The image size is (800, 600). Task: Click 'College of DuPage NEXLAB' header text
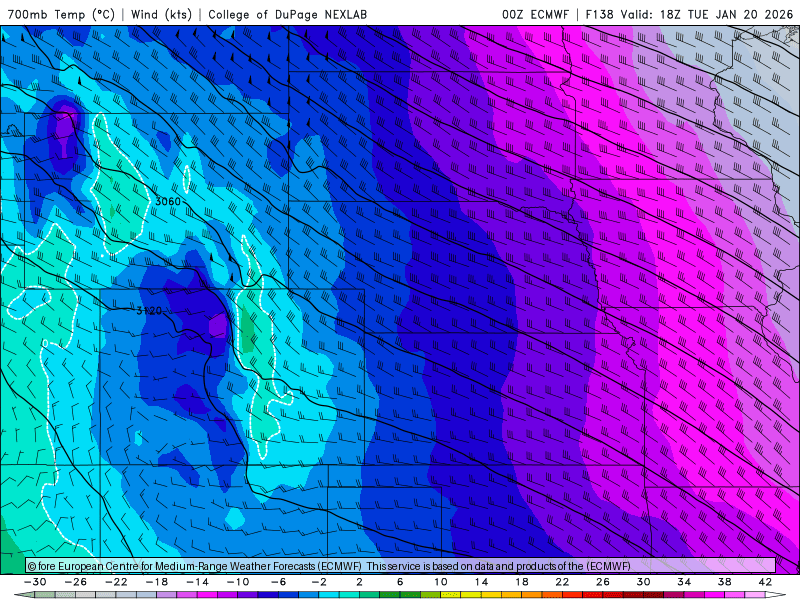[287, 14]
